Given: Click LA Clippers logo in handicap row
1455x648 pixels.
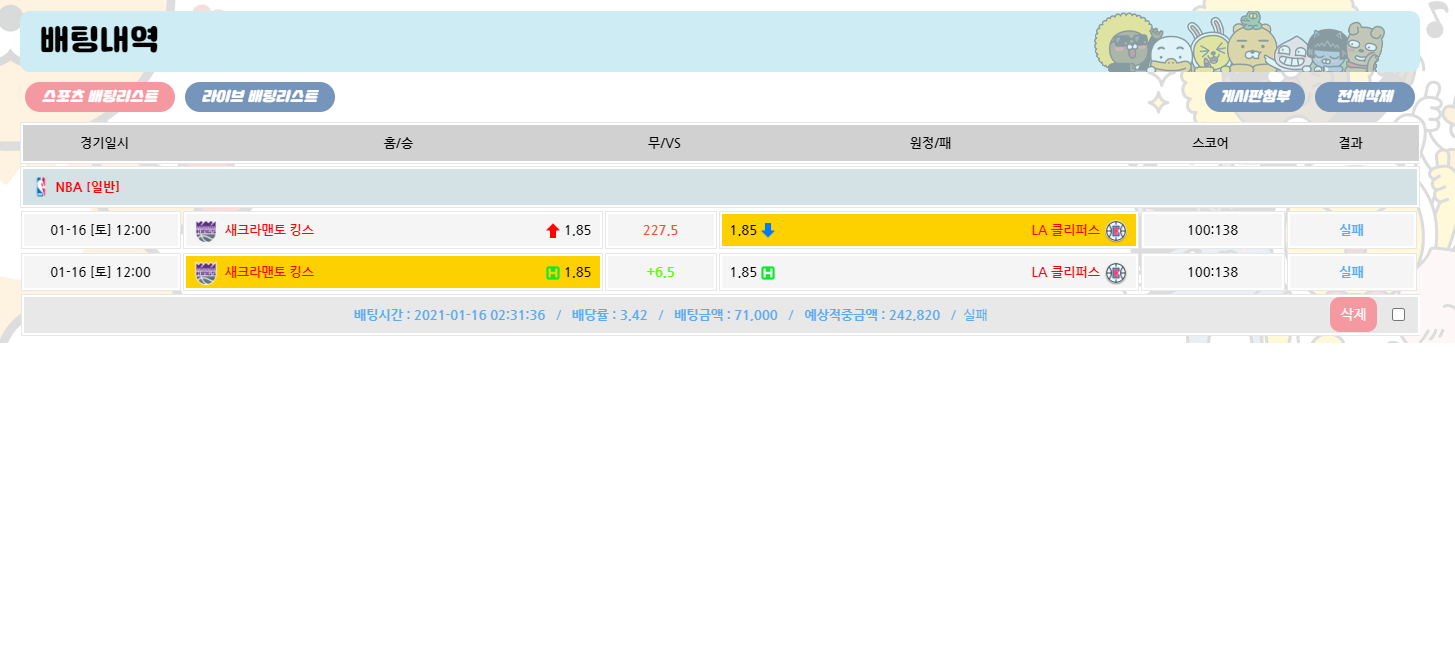Looking at the screenshot, I should click(1116, 273).
